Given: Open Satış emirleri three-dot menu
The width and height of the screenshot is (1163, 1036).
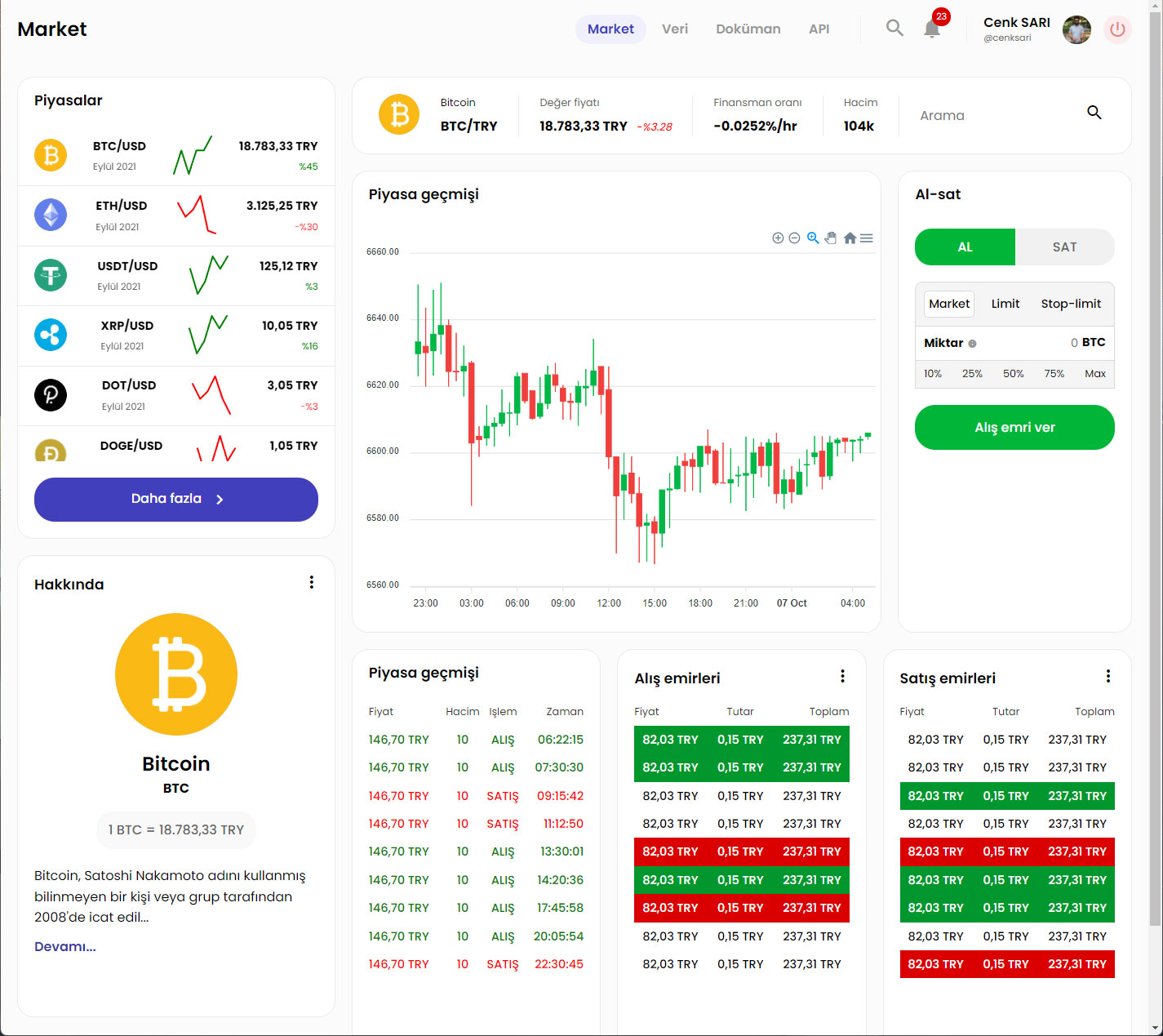Looking at the screenshot, I should [x=1108, y=676].
